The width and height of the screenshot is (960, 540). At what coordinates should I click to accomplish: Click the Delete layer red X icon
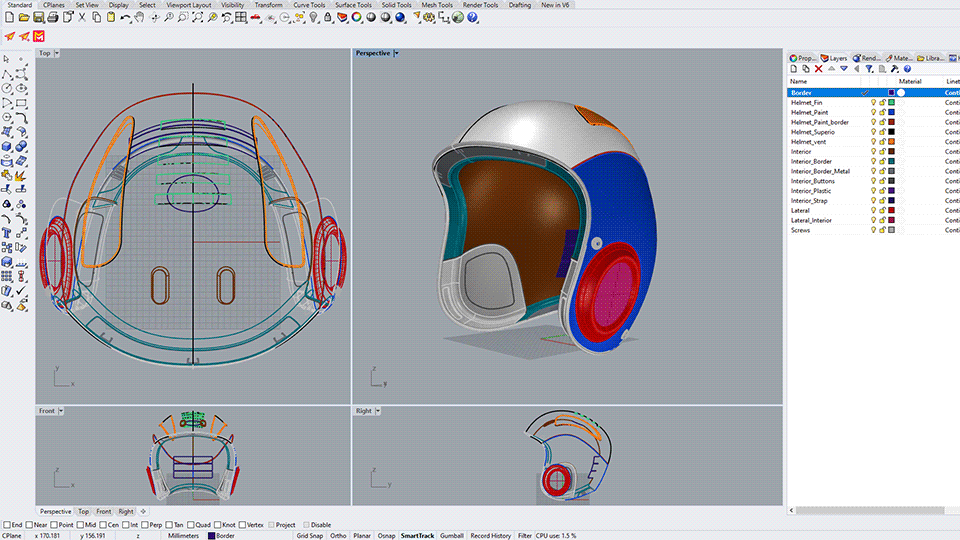coord(819,69)
